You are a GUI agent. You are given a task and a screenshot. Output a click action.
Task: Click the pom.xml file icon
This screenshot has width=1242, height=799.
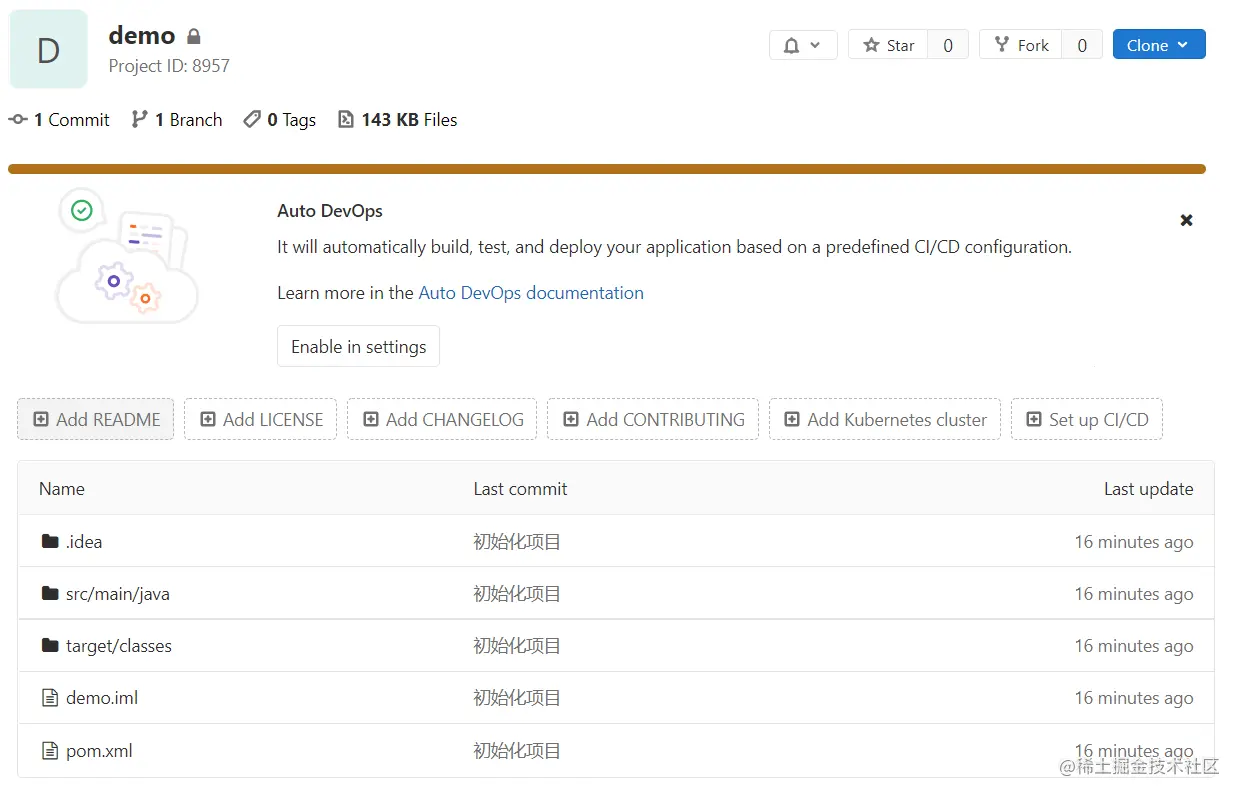[50, 751]
